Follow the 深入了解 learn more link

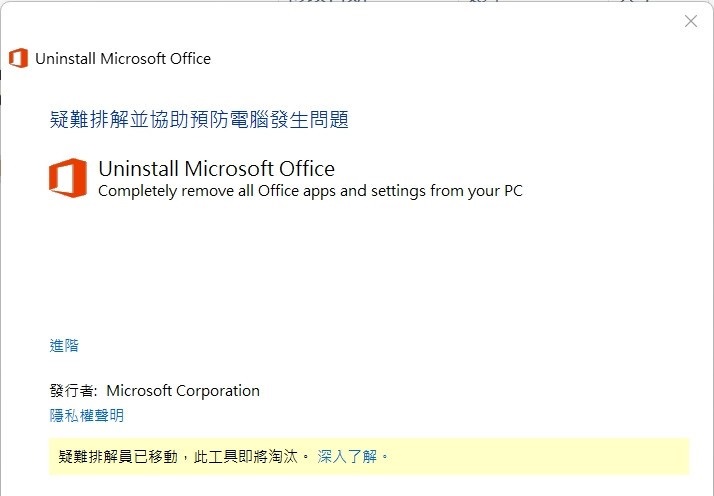click(347, 456)
